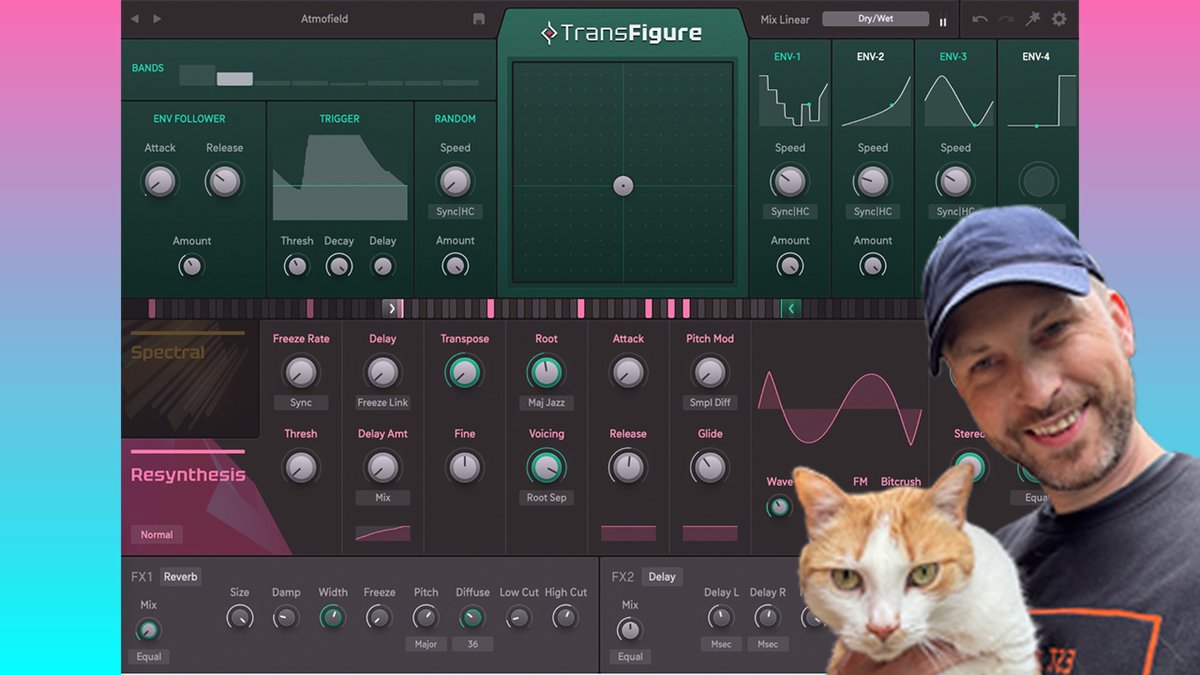Open the ENV-1 Sync|HC selector
This screenshot has height=675, width=1200.
pyautogui.click(x=790, y=212)
